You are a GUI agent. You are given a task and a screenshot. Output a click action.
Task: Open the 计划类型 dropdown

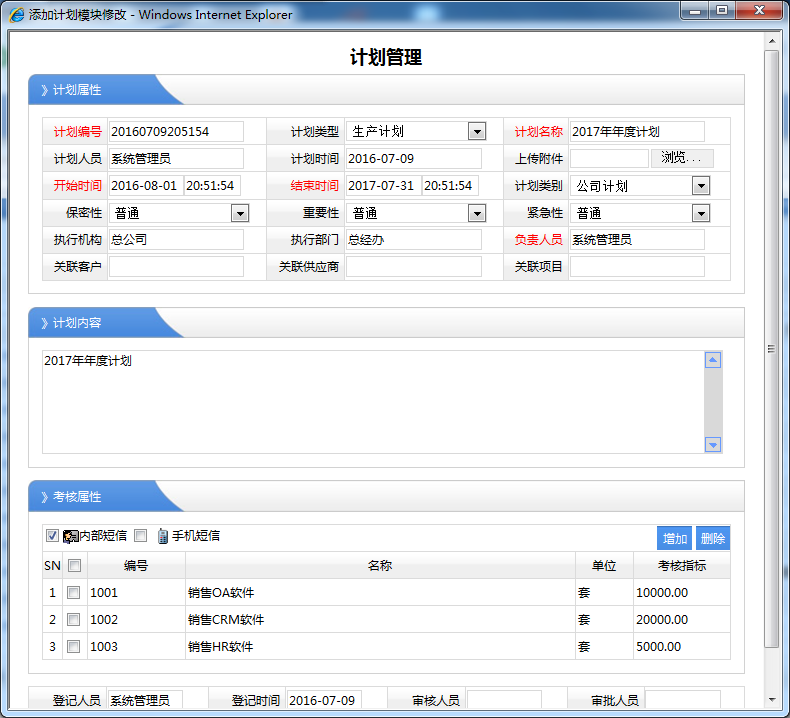click(x=477, y=132)
